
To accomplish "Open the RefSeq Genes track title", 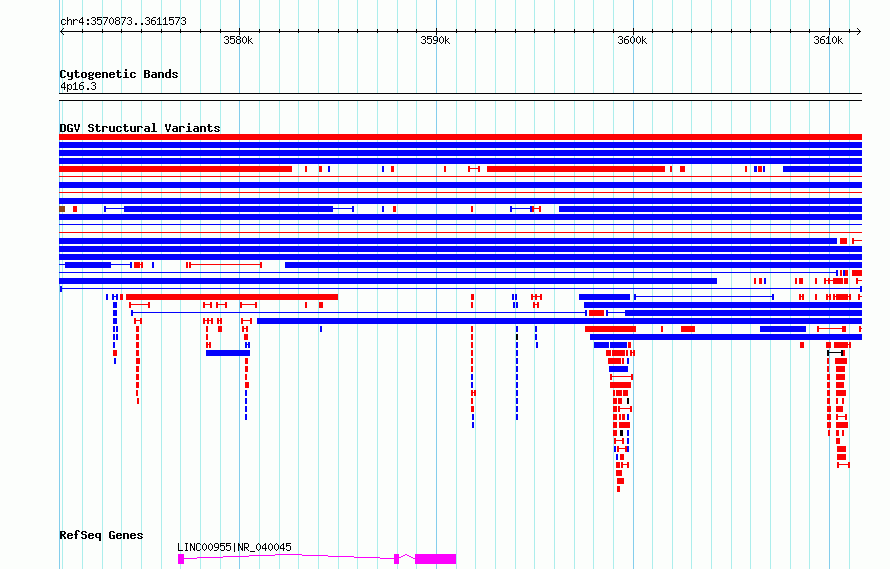I will [101, 535].
